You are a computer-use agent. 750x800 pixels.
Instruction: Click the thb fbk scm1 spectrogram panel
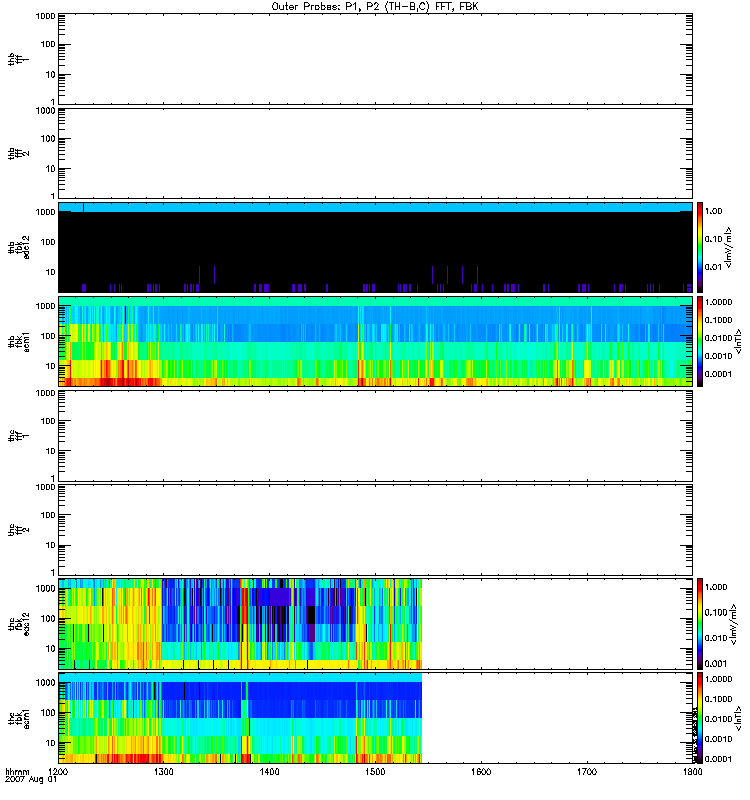375,341
